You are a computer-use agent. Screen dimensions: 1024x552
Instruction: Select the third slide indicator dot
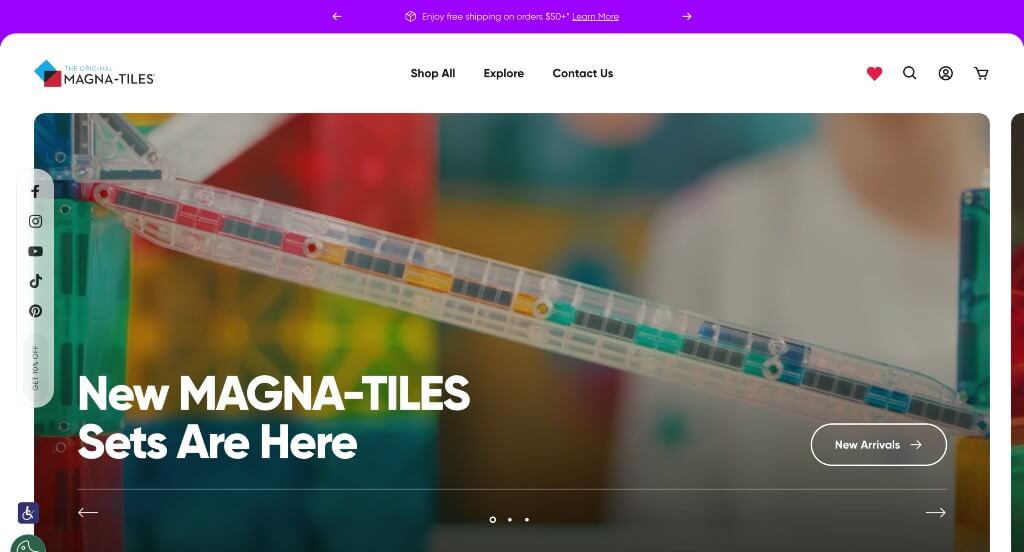[x=527, y=520]
